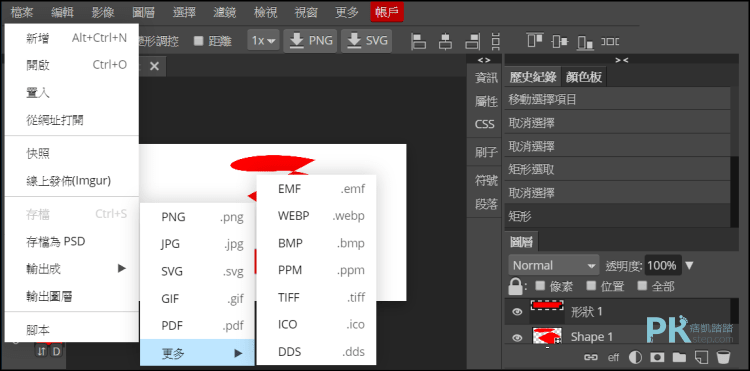Toggle visibility of the 形狀 1 layer
The width and height of the screenshot is (750, 371).
[517, 312]
